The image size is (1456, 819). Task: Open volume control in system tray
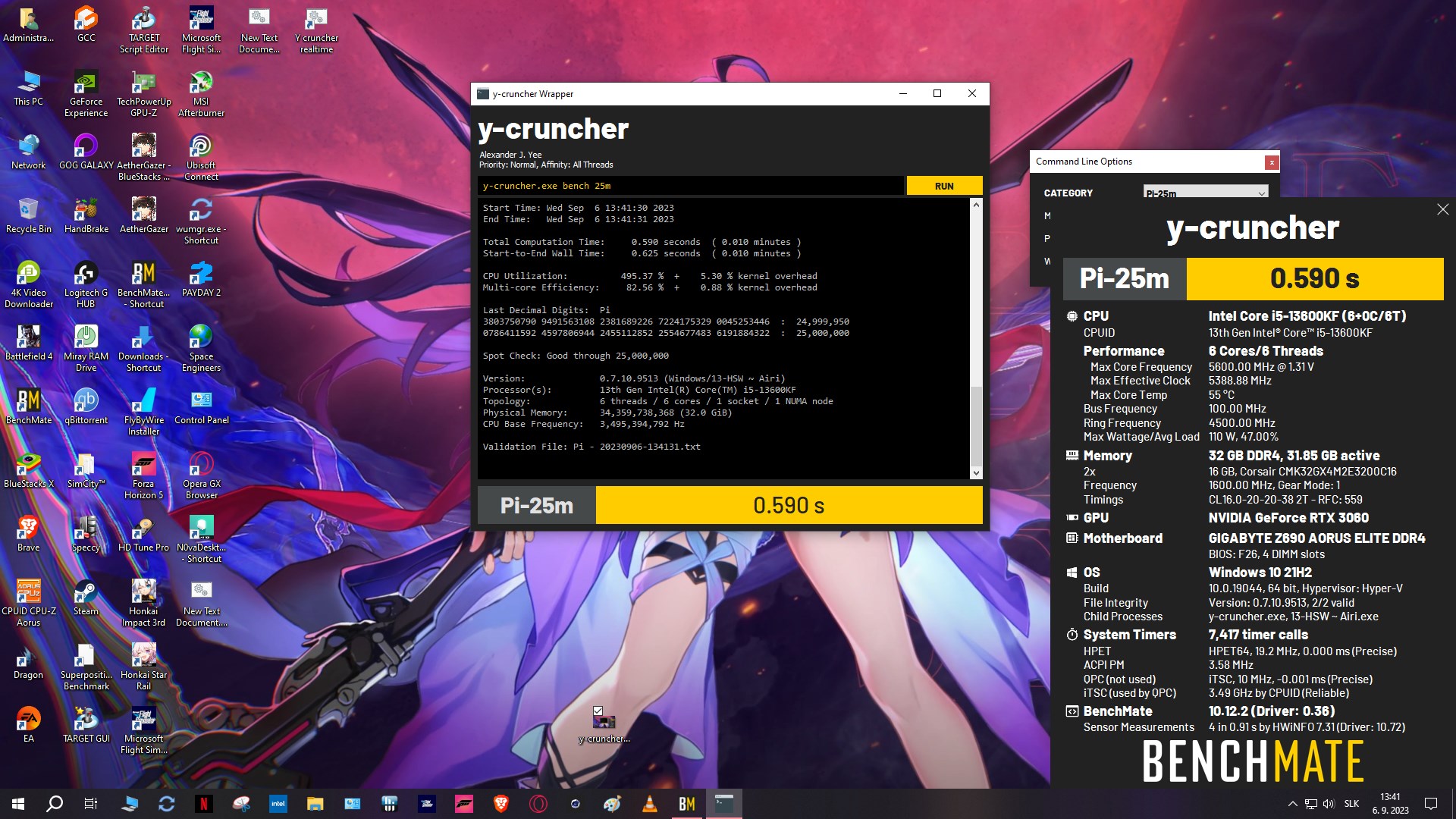[1329, 804]
